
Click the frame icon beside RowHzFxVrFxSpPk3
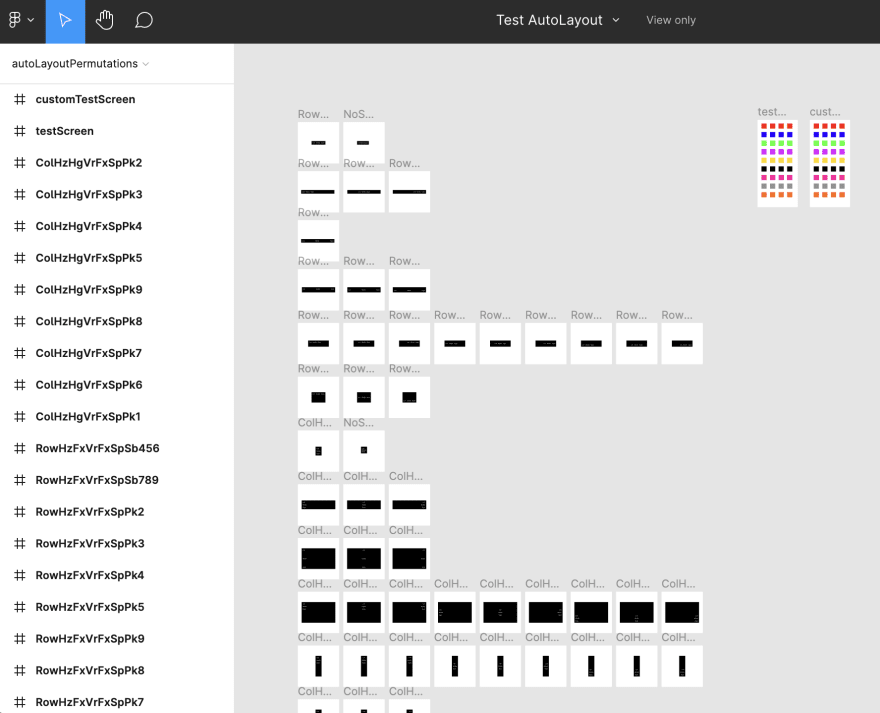[x=20, y=543]
